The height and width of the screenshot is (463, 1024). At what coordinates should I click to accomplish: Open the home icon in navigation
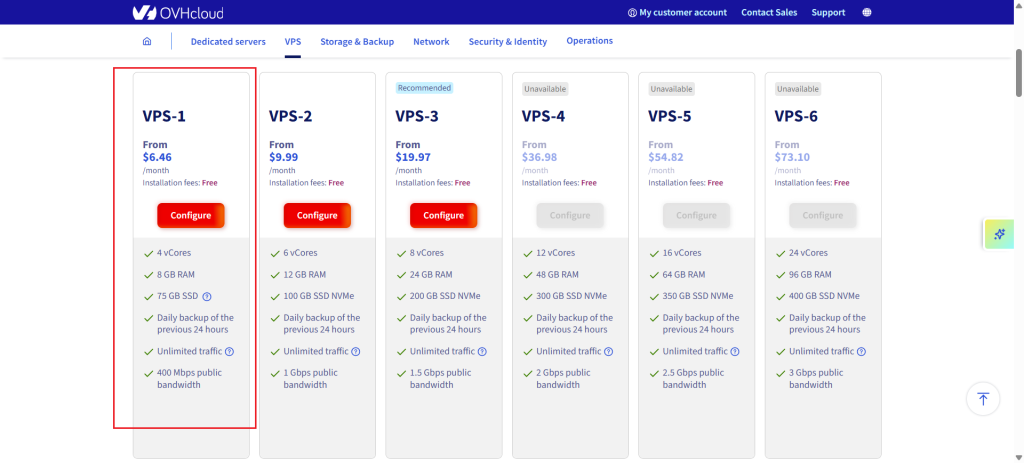[147, 41]
